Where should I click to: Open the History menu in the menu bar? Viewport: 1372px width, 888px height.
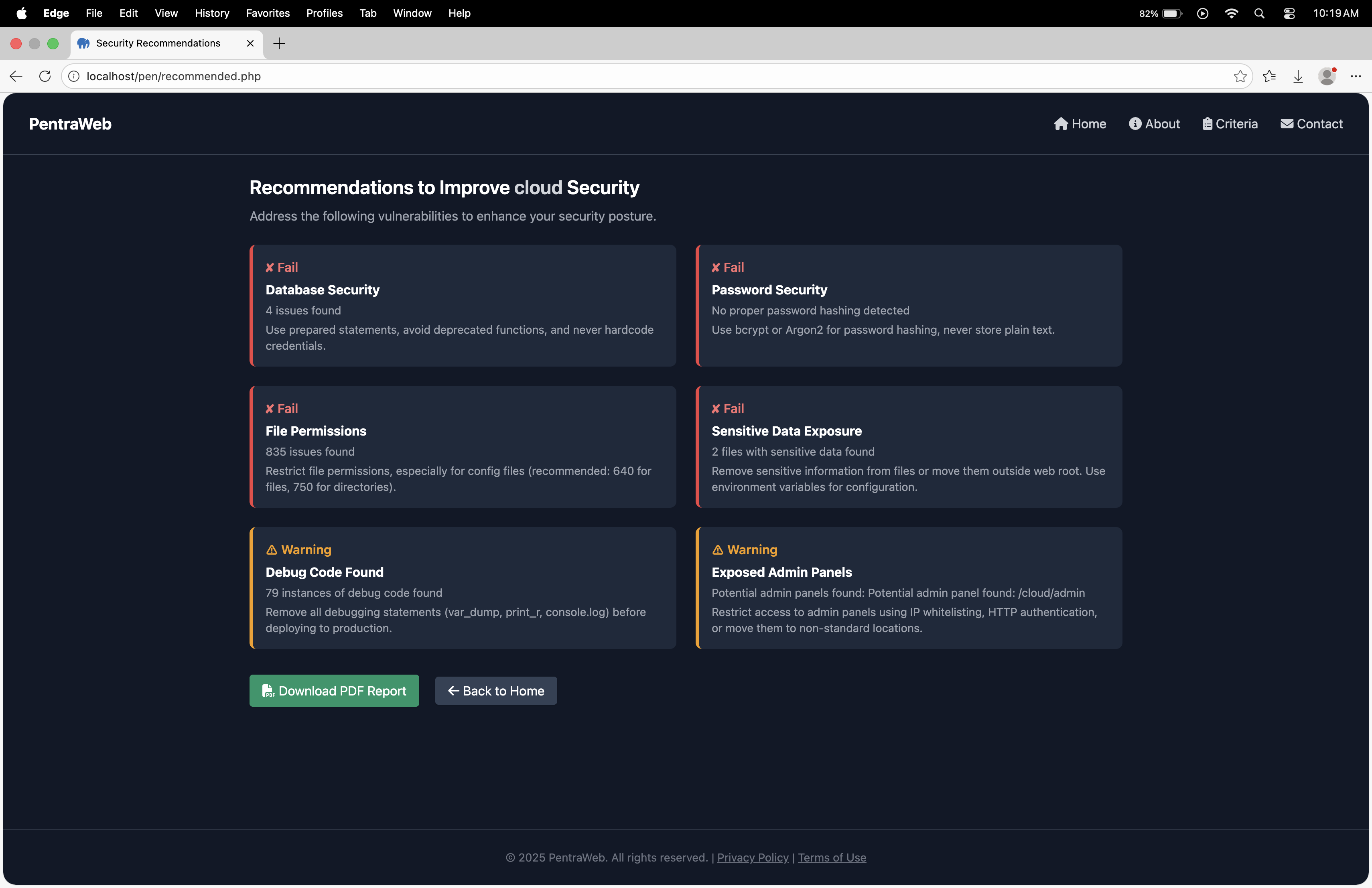pos(211,13)
